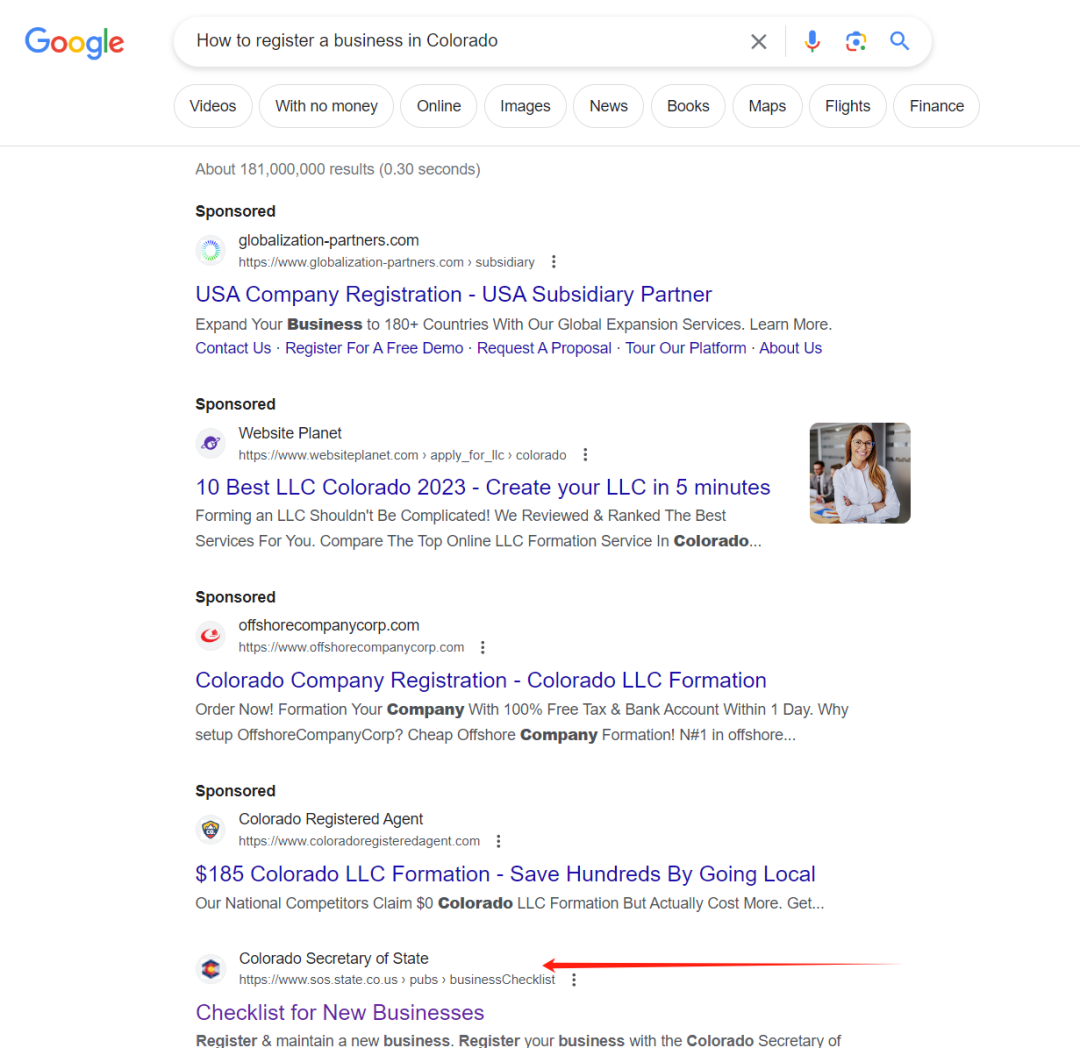
Task: Open options menu for Website Planet ad
Action: point(586,455)
